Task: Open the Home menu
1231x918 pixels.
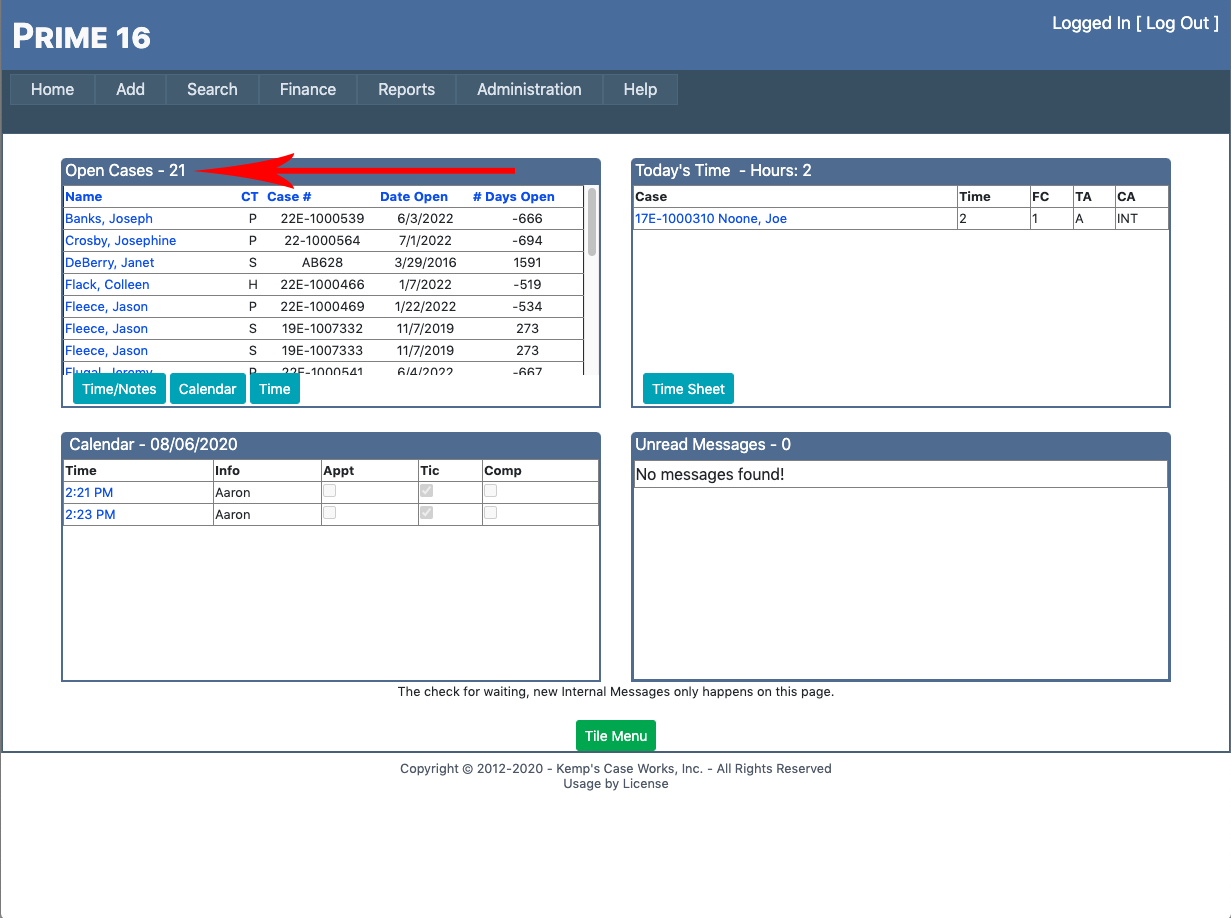Action: point(52,89)
